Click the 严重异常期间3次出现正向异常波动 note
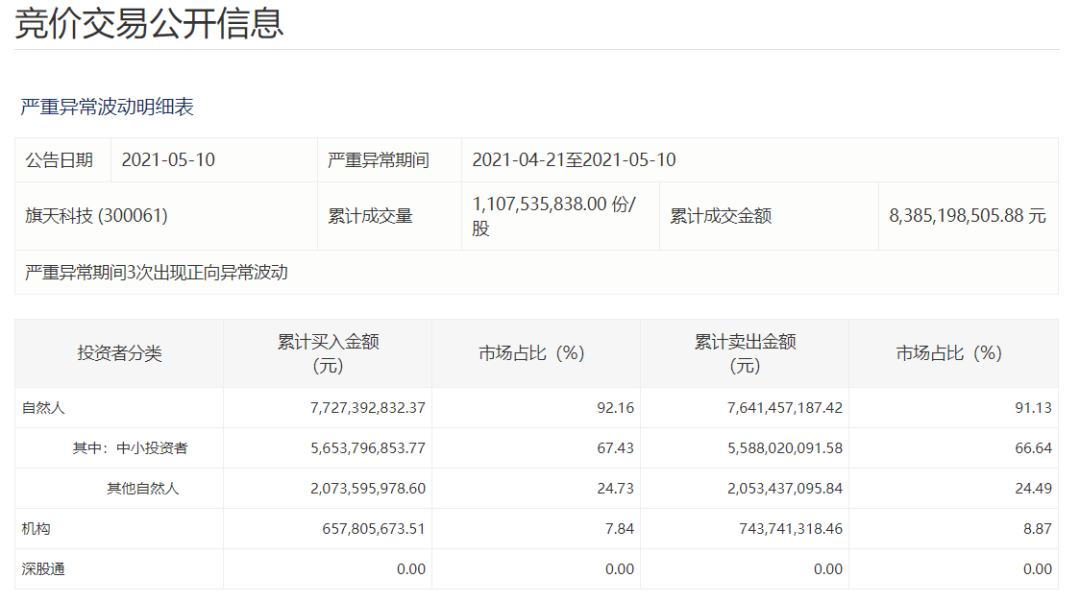The image size is (1080, 602). click(156, 272)
